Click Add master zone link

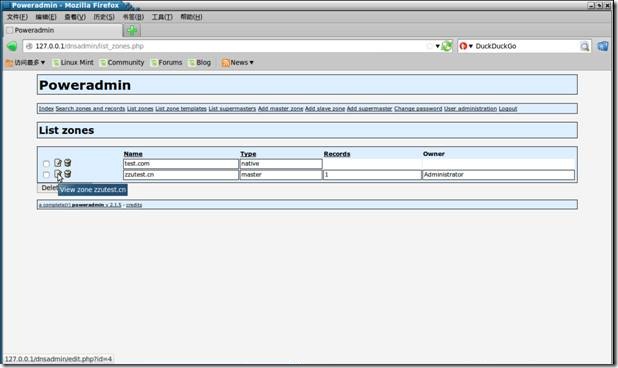281,109
